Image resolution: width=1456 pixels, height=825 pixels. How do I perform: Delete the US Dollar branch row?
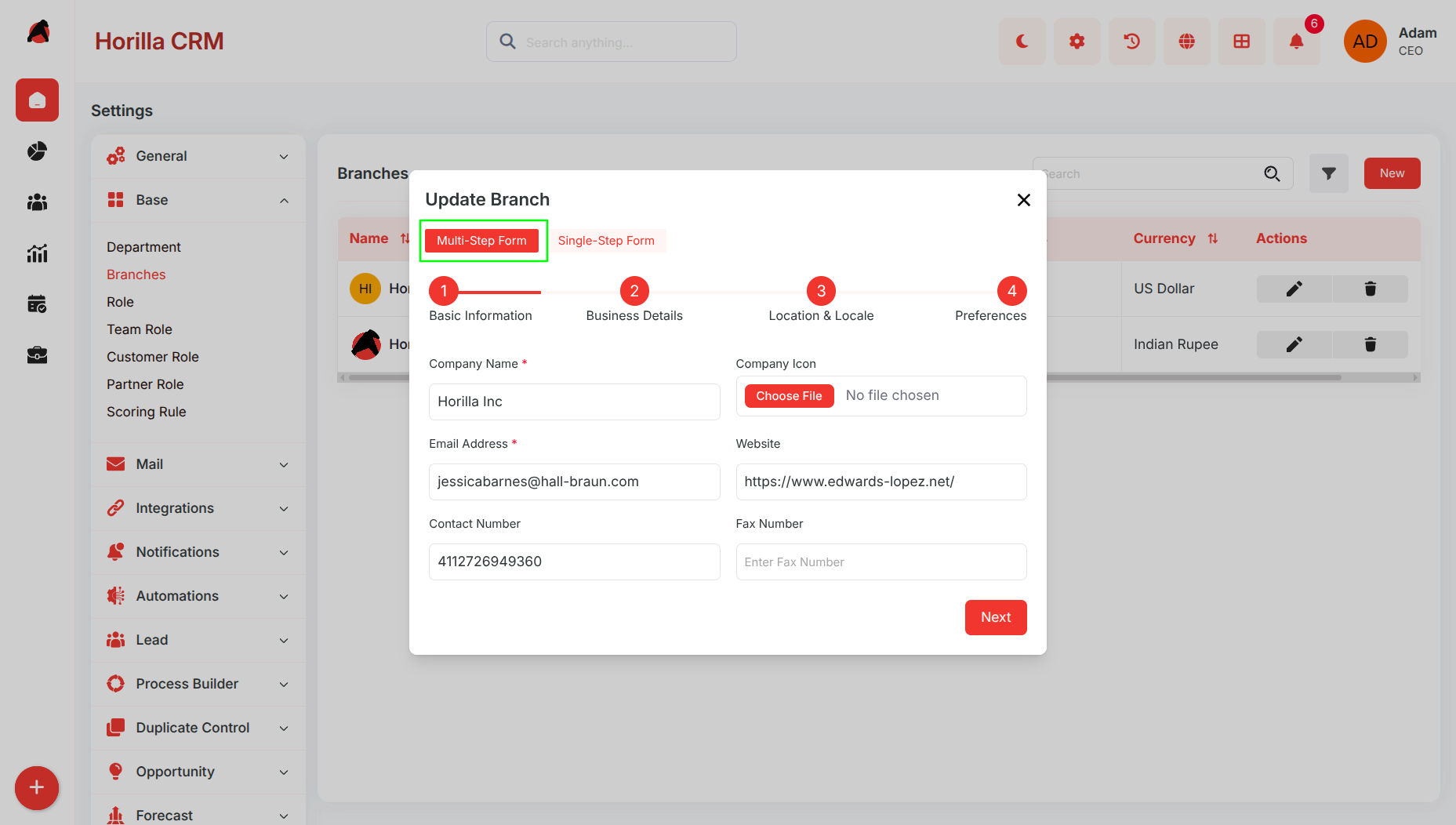pos(1370,289)
